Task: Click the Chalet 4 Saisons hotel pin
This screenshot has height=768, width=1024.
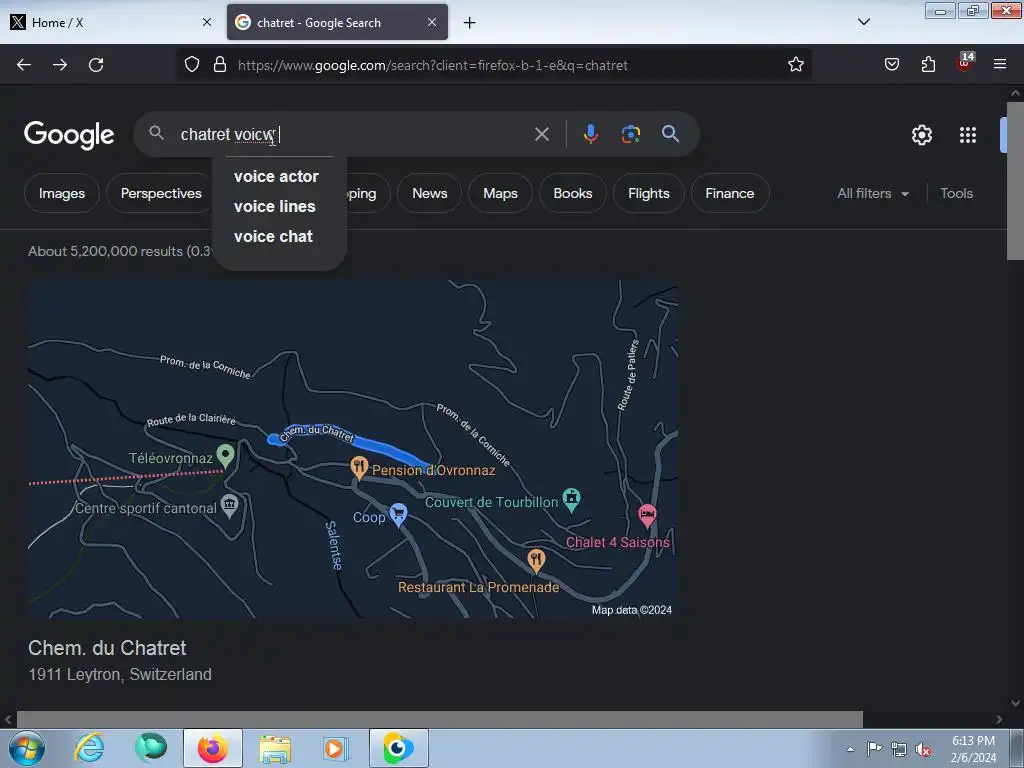Action: [647, 515]
